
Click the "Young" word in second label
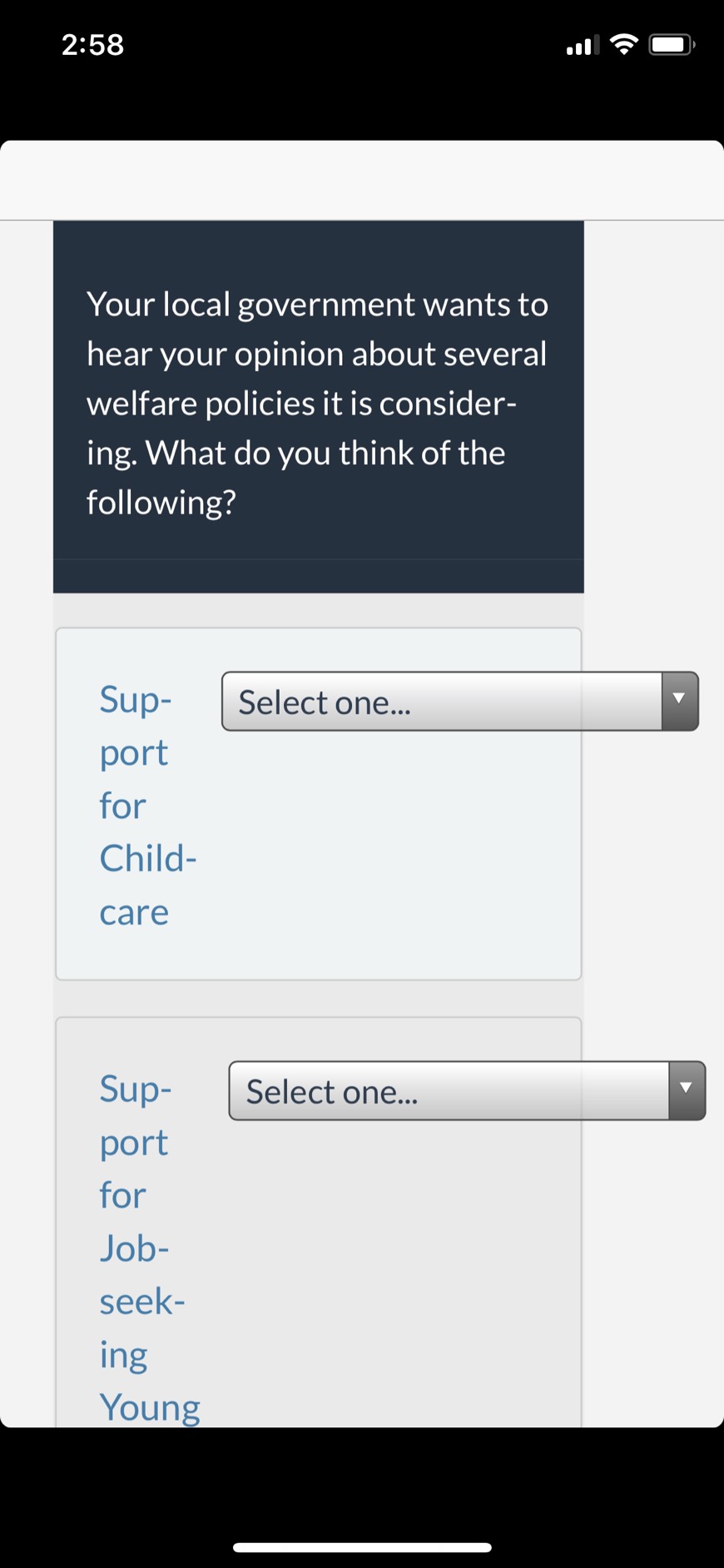(x=150, y=1407)
